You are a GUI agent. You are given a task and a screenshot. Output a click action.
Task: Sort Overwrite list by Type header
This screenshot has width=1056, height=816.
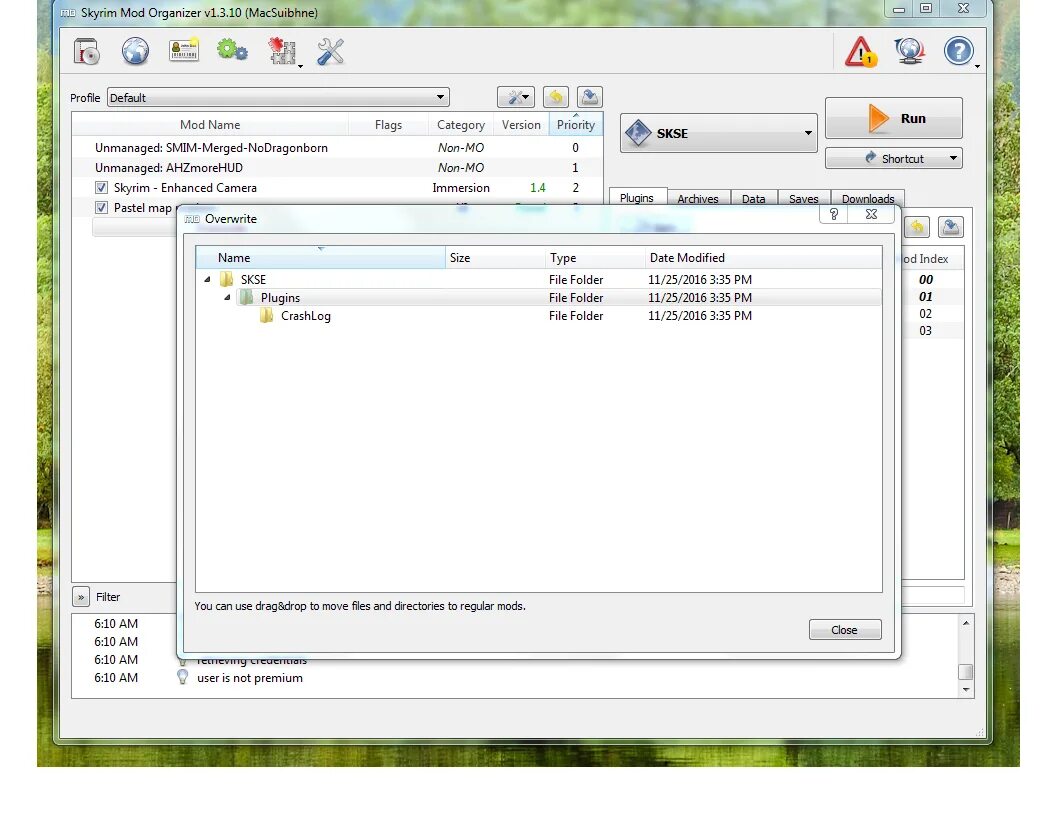tap(595, 258)
